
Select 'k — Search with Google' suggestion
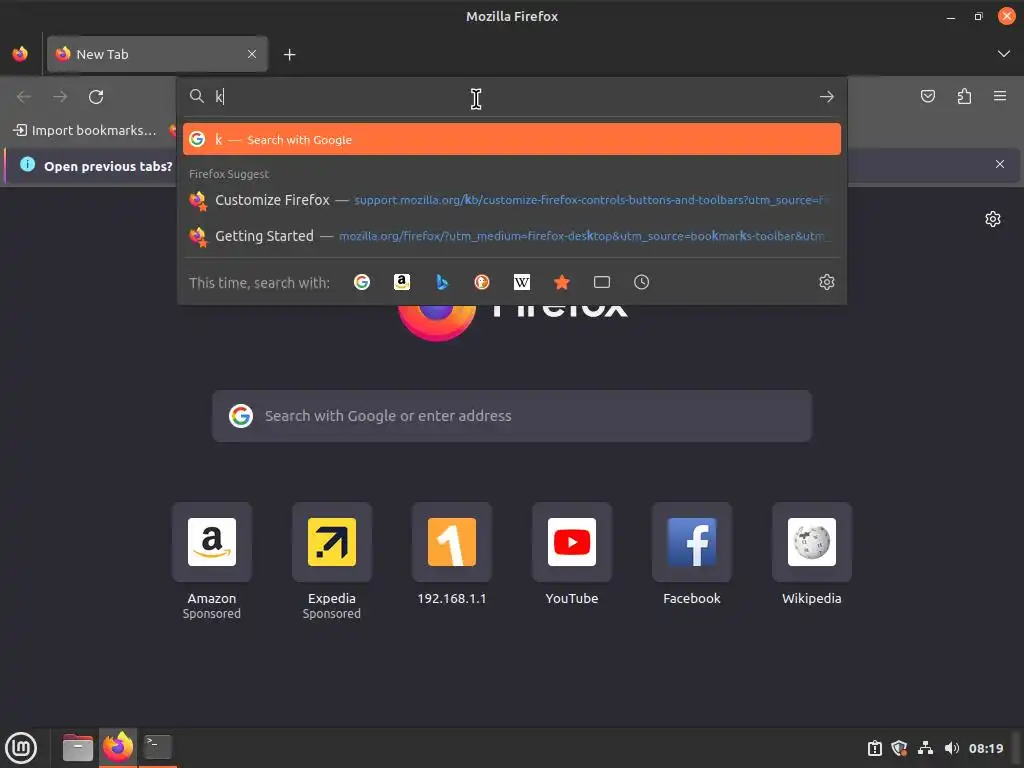click(x=512, y=139)
